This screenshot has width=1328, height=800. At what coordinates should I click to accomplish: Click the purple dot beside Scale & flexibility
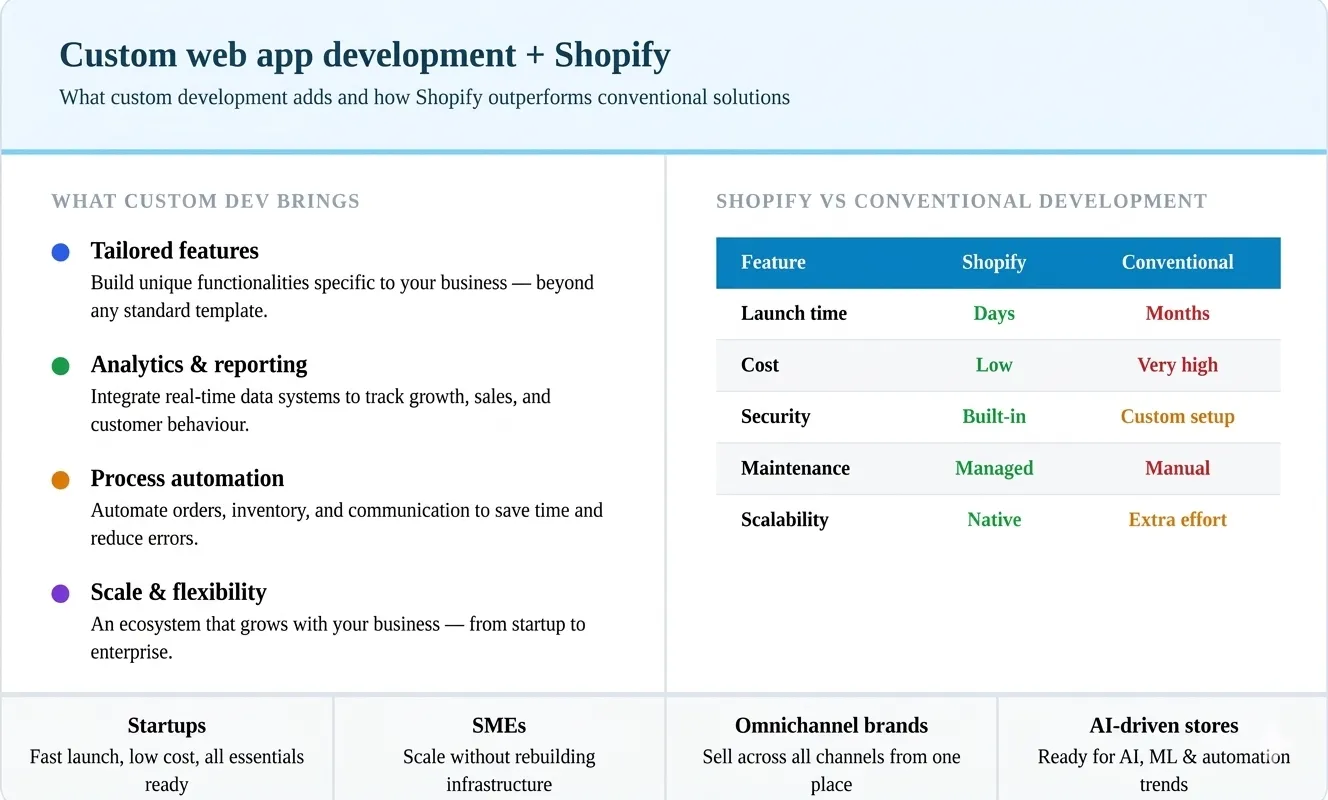pyautogui.click(x=60, y=594)
